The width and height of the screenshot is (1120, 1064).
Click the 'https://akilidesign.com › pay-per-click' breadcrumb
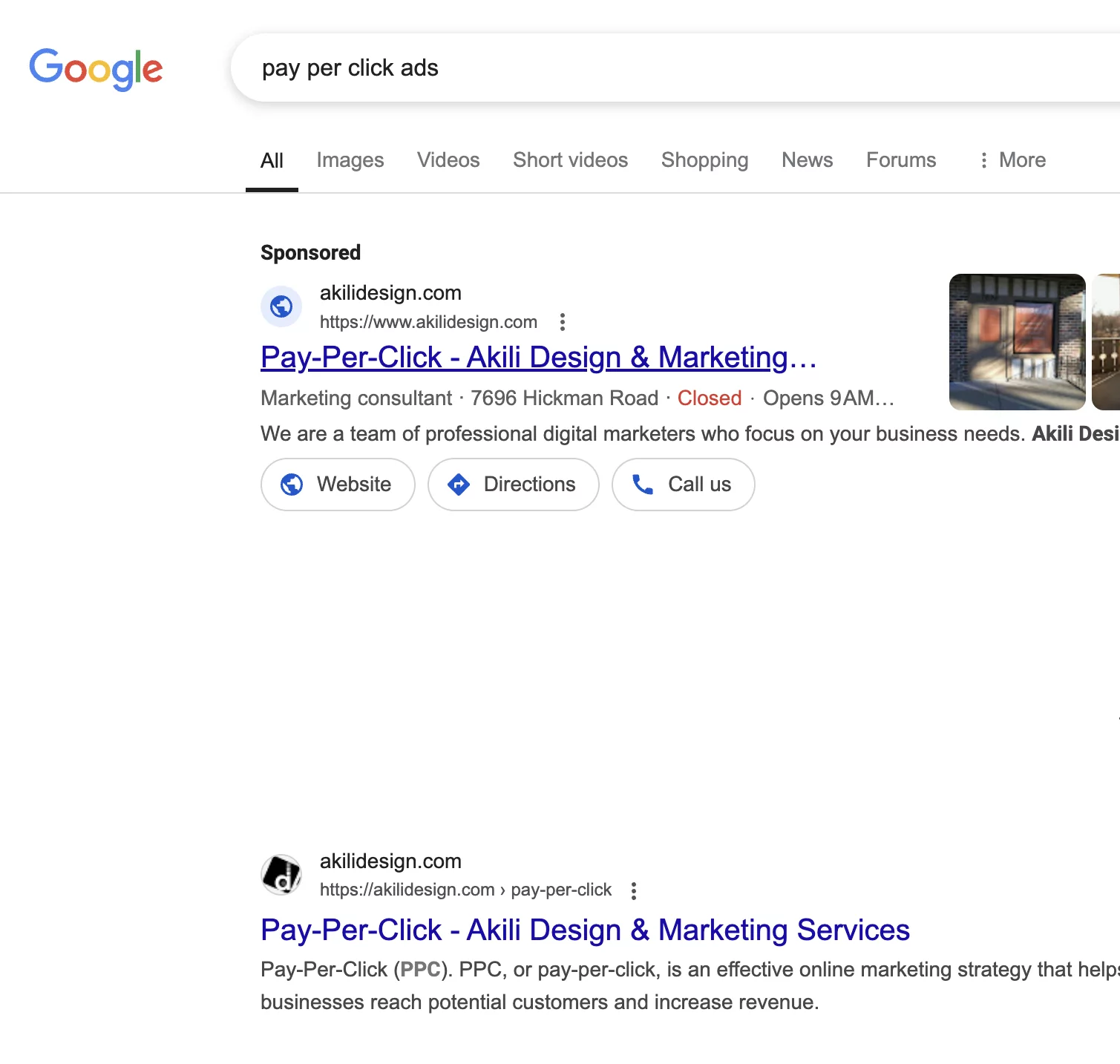[465, 890]
